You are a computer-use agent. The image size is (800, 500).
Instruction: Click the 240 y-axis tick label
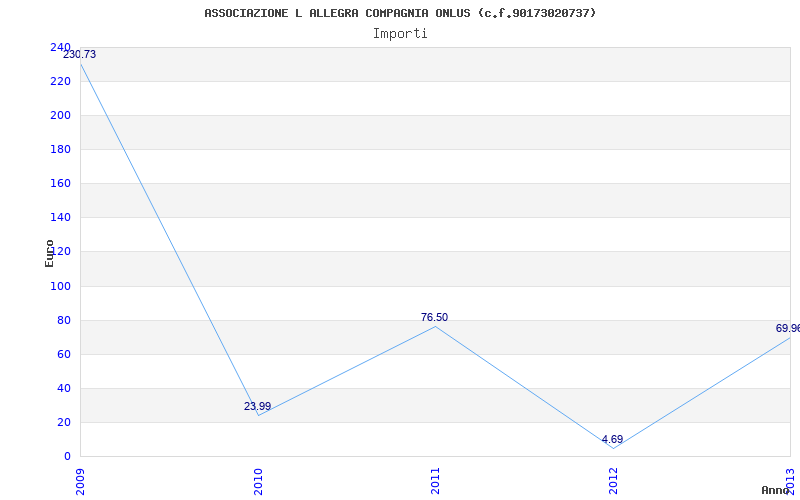60,47
